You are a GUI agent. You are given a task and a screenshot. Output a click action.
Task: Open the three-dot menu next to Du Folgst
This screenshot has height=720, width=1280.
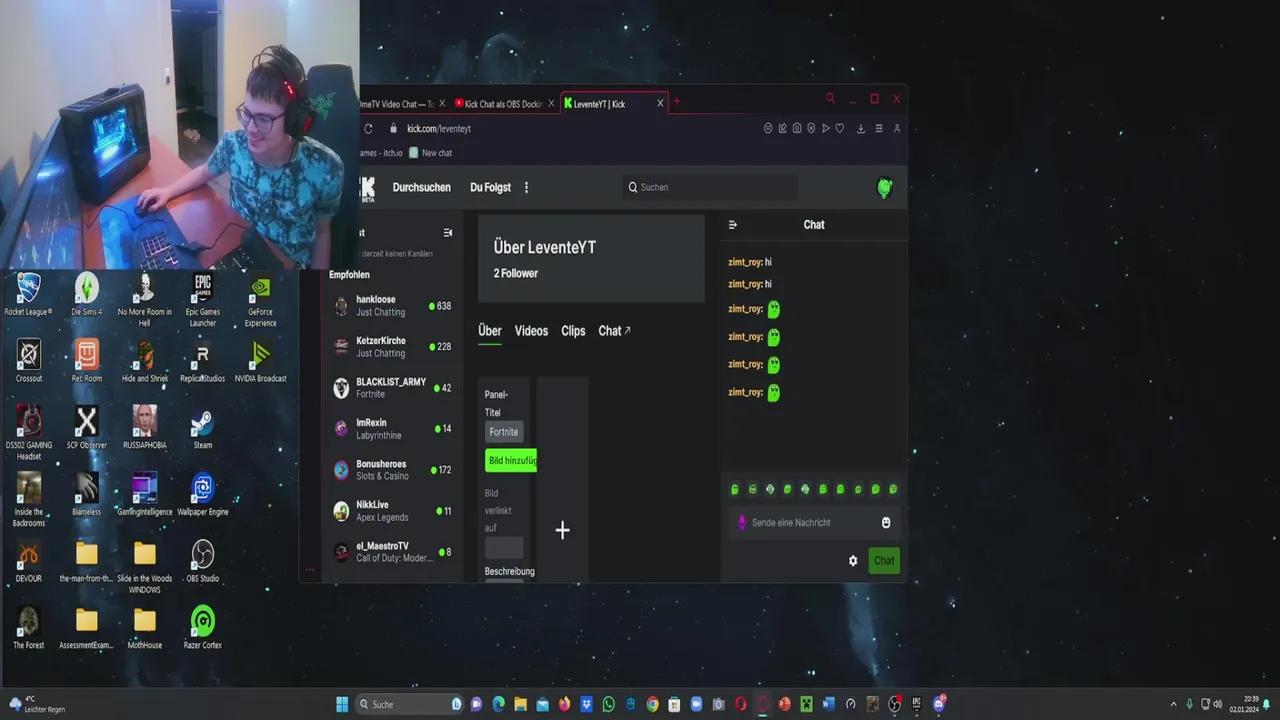click(526, 187)
